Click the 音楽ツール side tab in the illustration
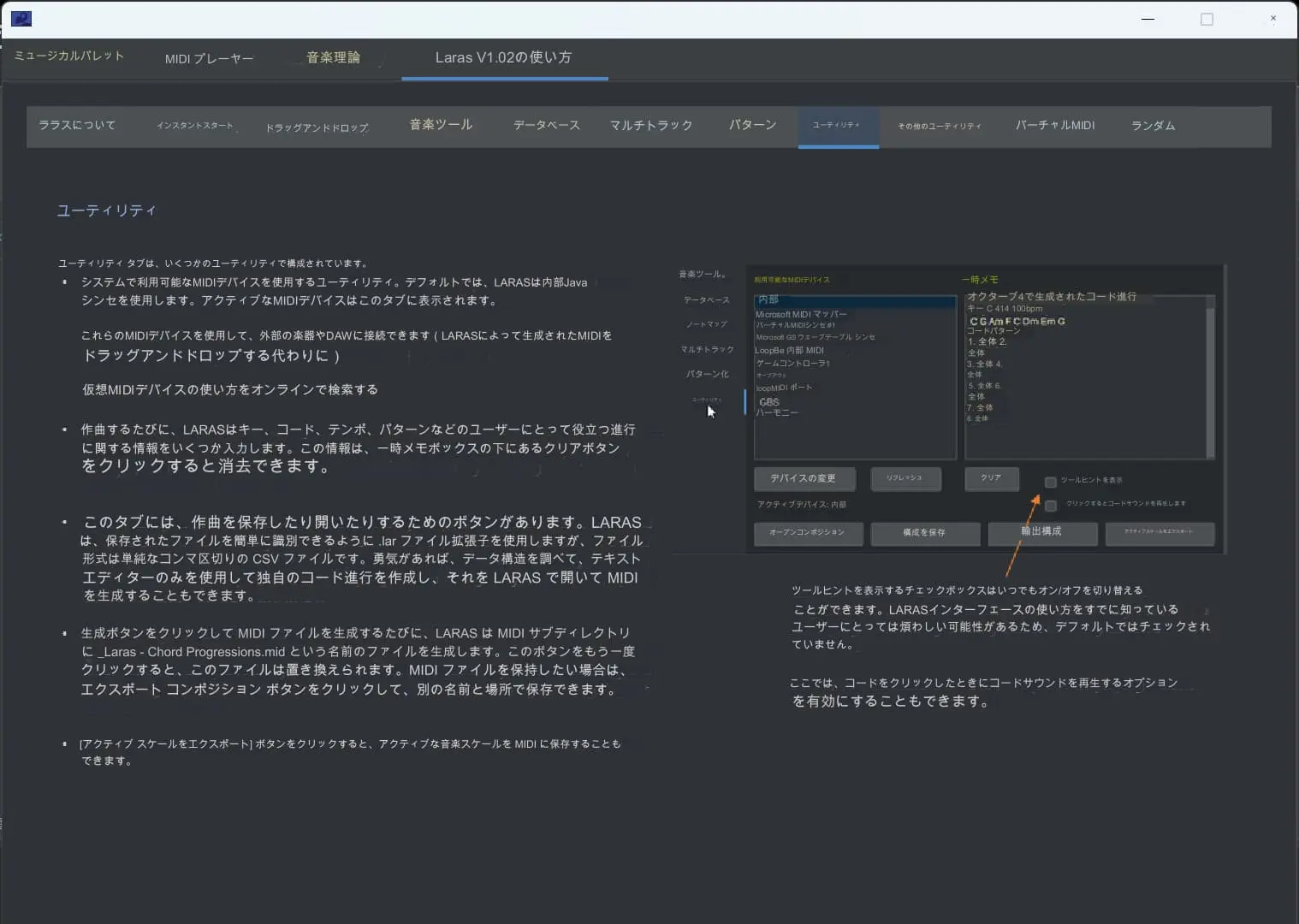Screen dimensions: 1299x924 (x=703, y=275)
